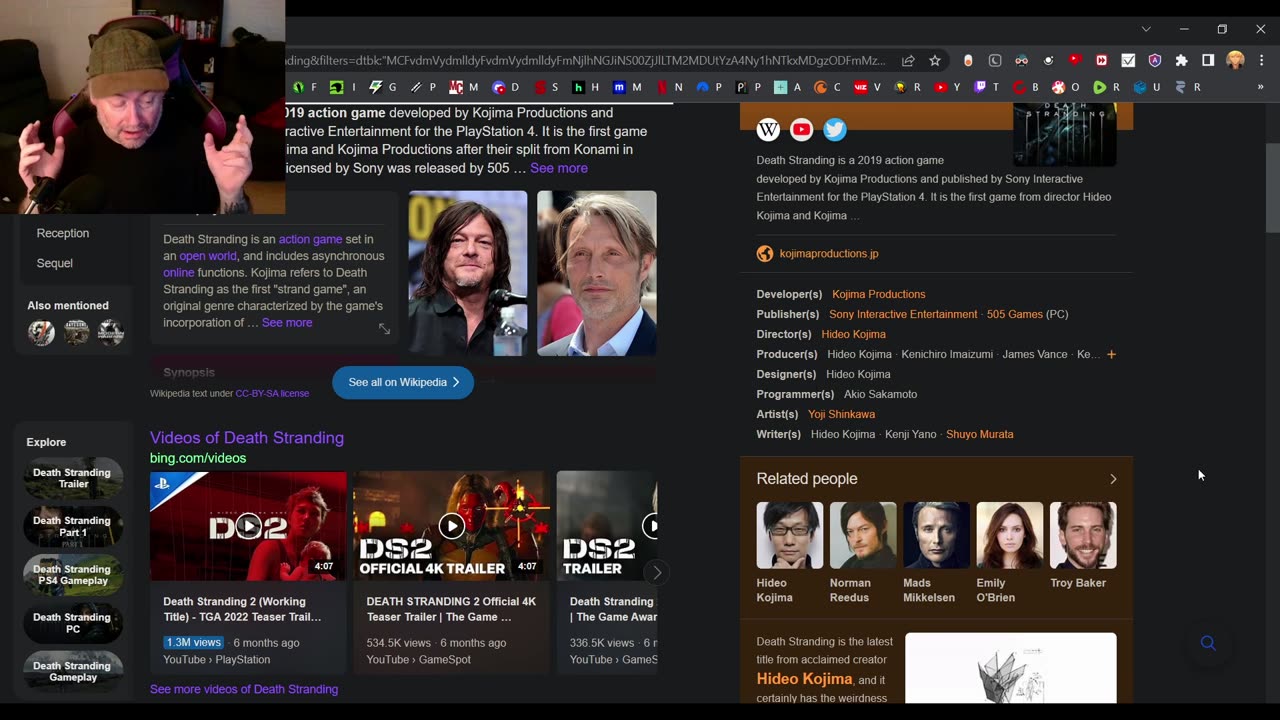Click See more in the Wikipedia gameplay summary
1280x720 pixels.
click(x=287, y=323)
